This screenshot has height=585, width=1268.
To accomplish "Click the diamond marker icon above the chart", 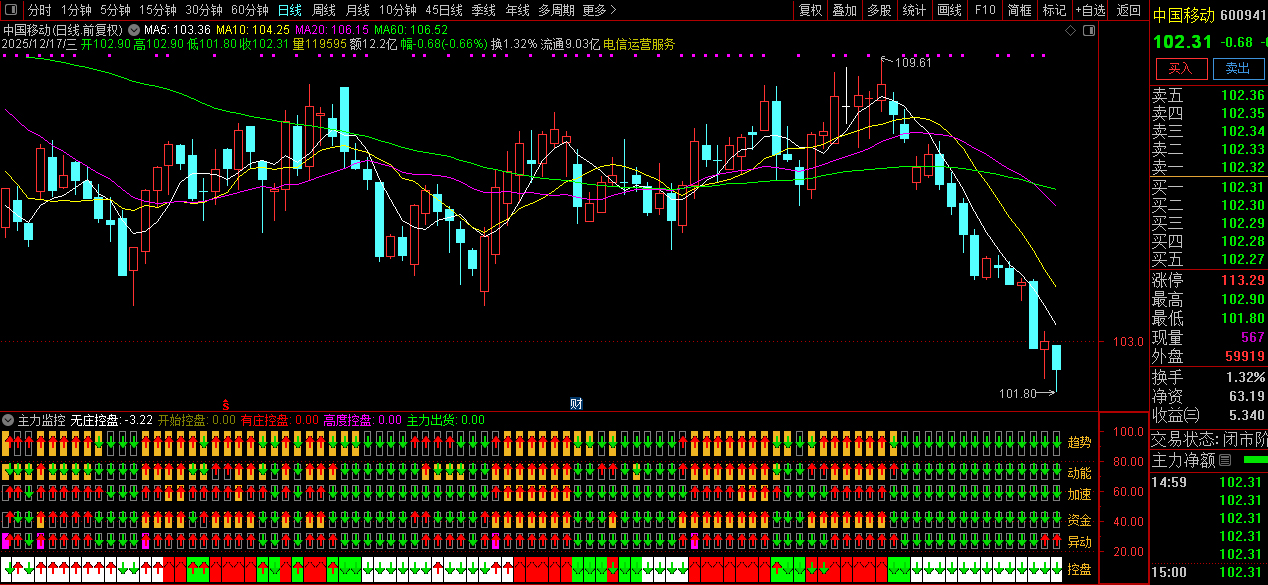I will [x=1070, y=31].
